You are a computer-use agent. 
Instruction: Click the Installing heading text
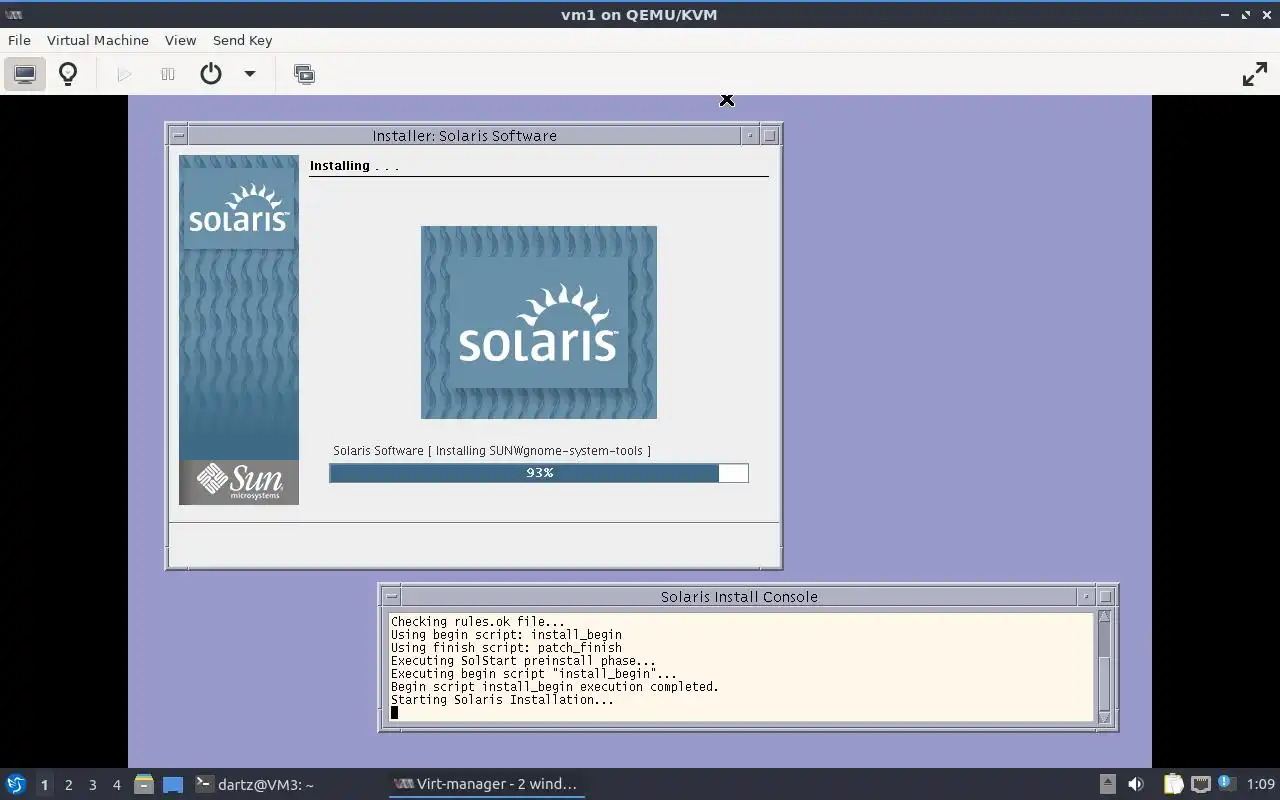pos(354,166)
